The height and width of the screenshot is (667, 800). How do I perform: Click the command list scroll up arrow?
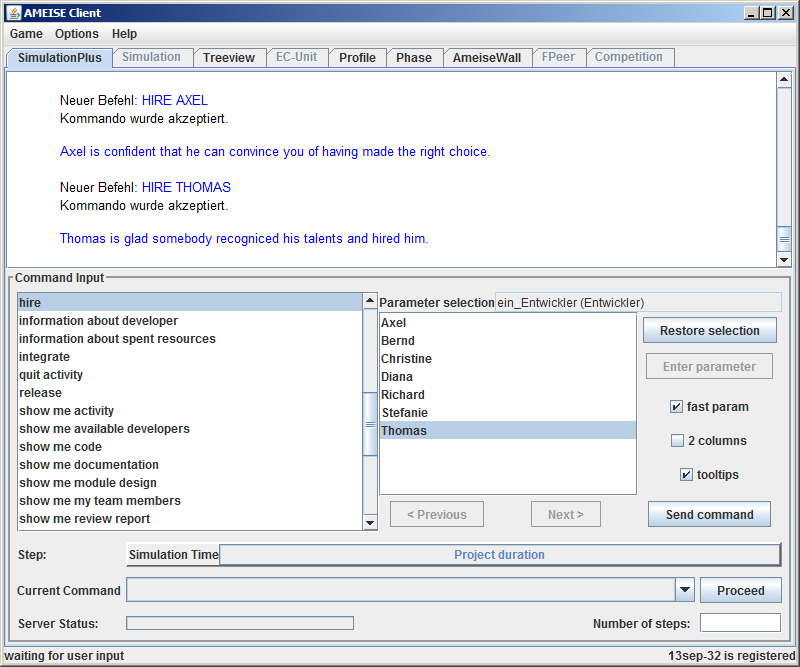pyautogui.click(x=370, y=301)
